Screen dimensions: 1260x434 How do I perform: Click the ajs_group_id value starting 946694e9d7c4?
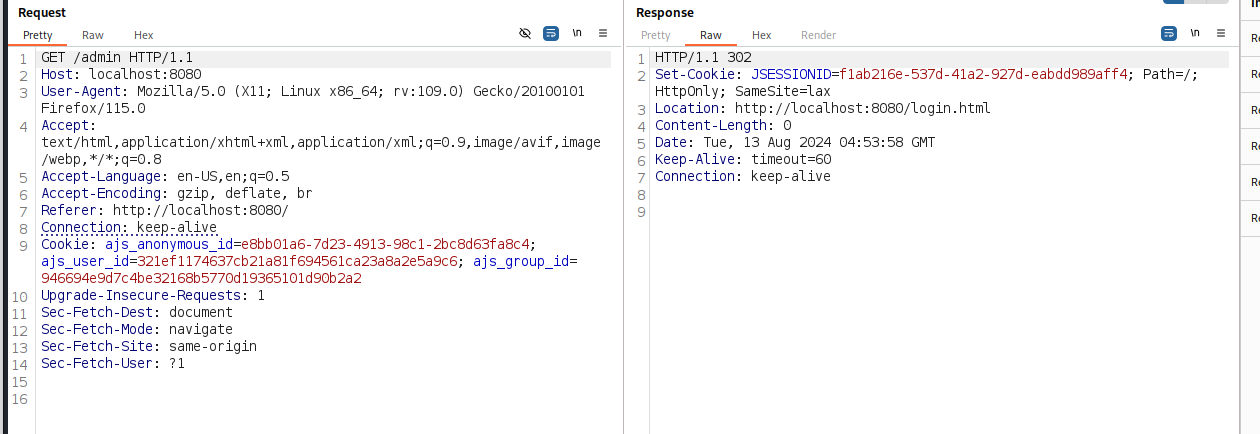point(201,278)
